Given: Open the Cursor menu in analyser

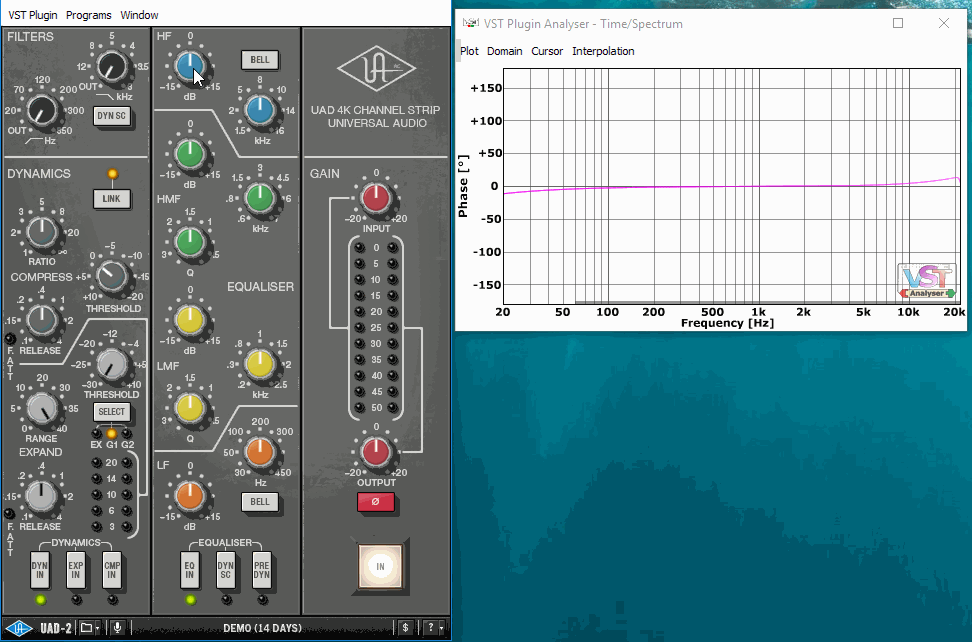Looking at the screenshot, I should click(547, 51).
